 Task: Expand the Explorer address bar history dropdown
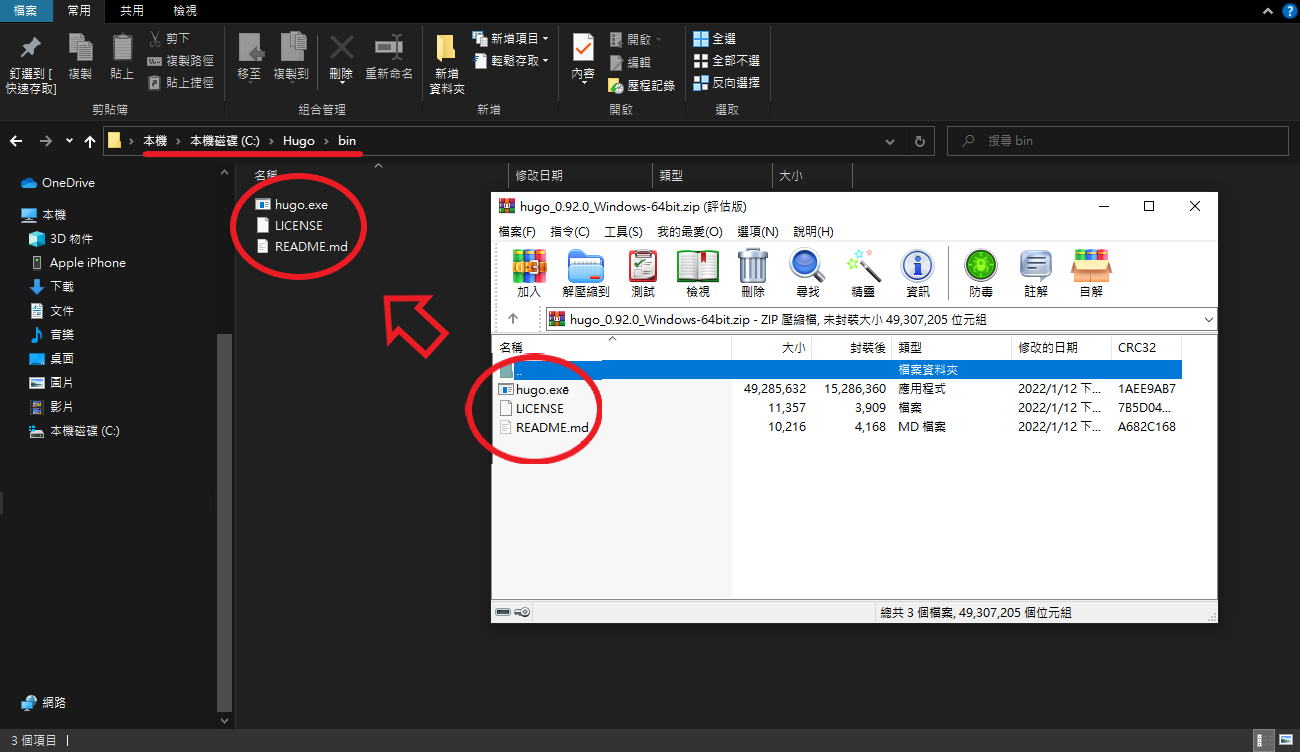(890, 141)
